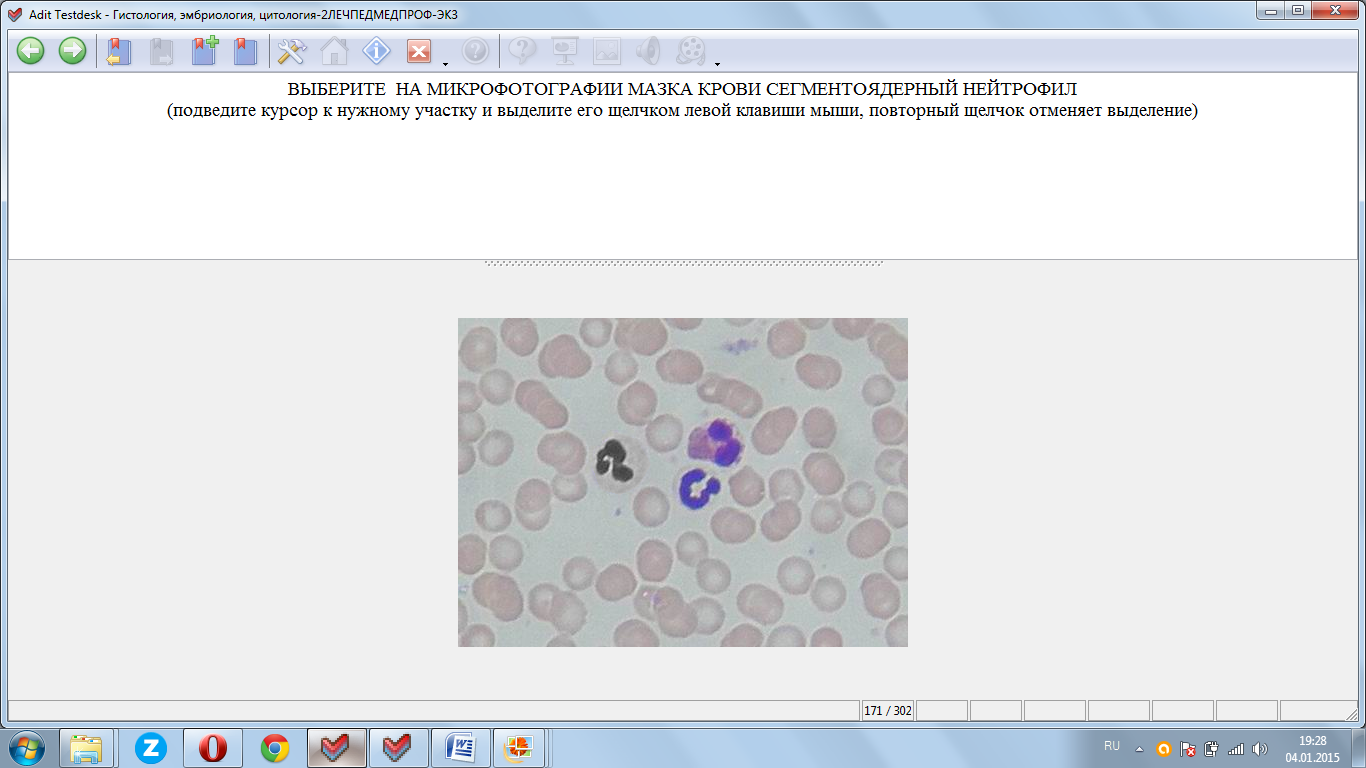This screenshot has height=768, width=1366.
Task: Click the orange round tray icon
Action: (1163, 748)
